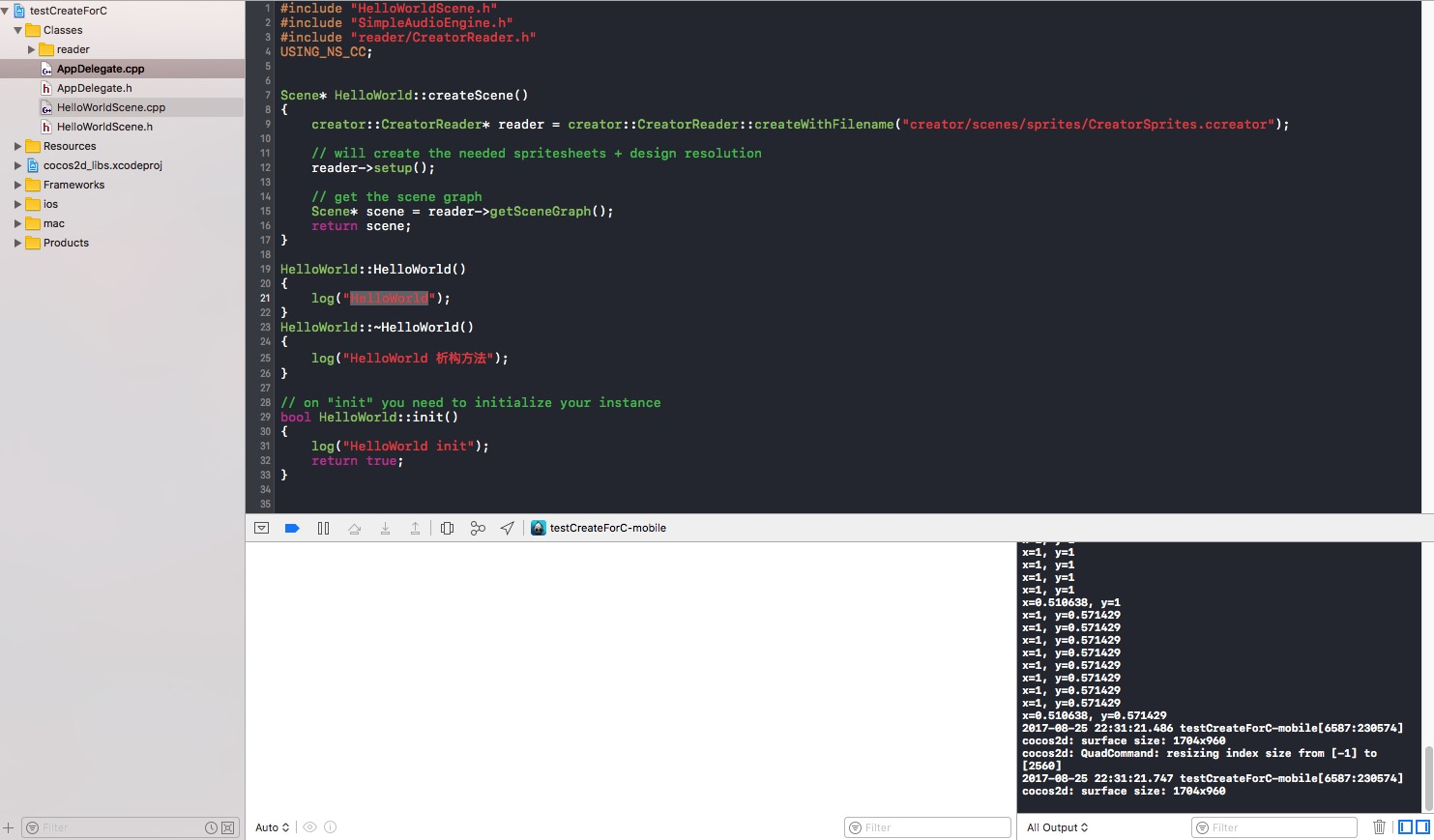Toggle the variables view pane
The width and height of the screenshot is (1434, 840).
click(1406, 827)
